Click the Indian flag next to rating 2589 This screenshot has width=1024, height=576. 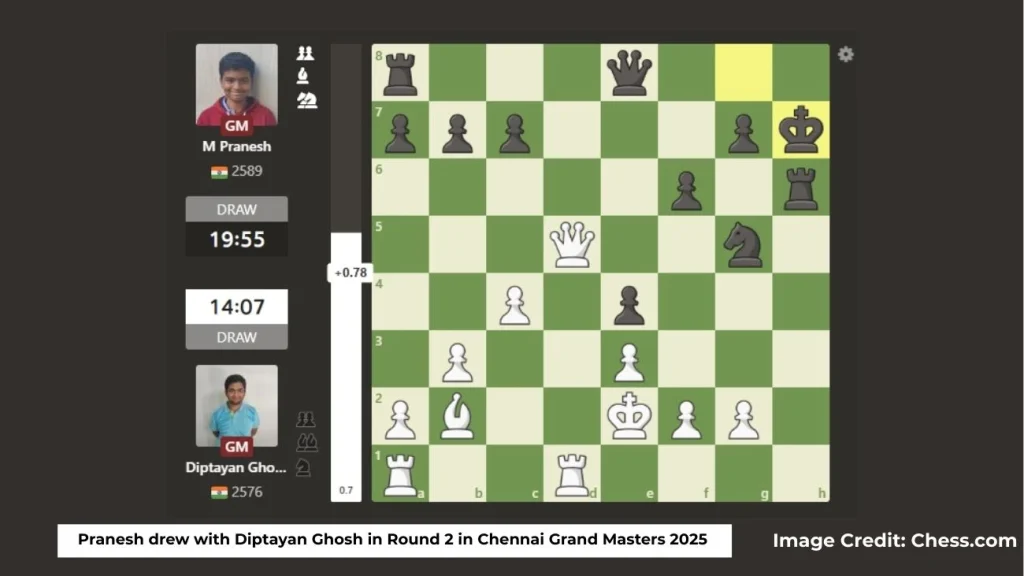pos(220,171)
